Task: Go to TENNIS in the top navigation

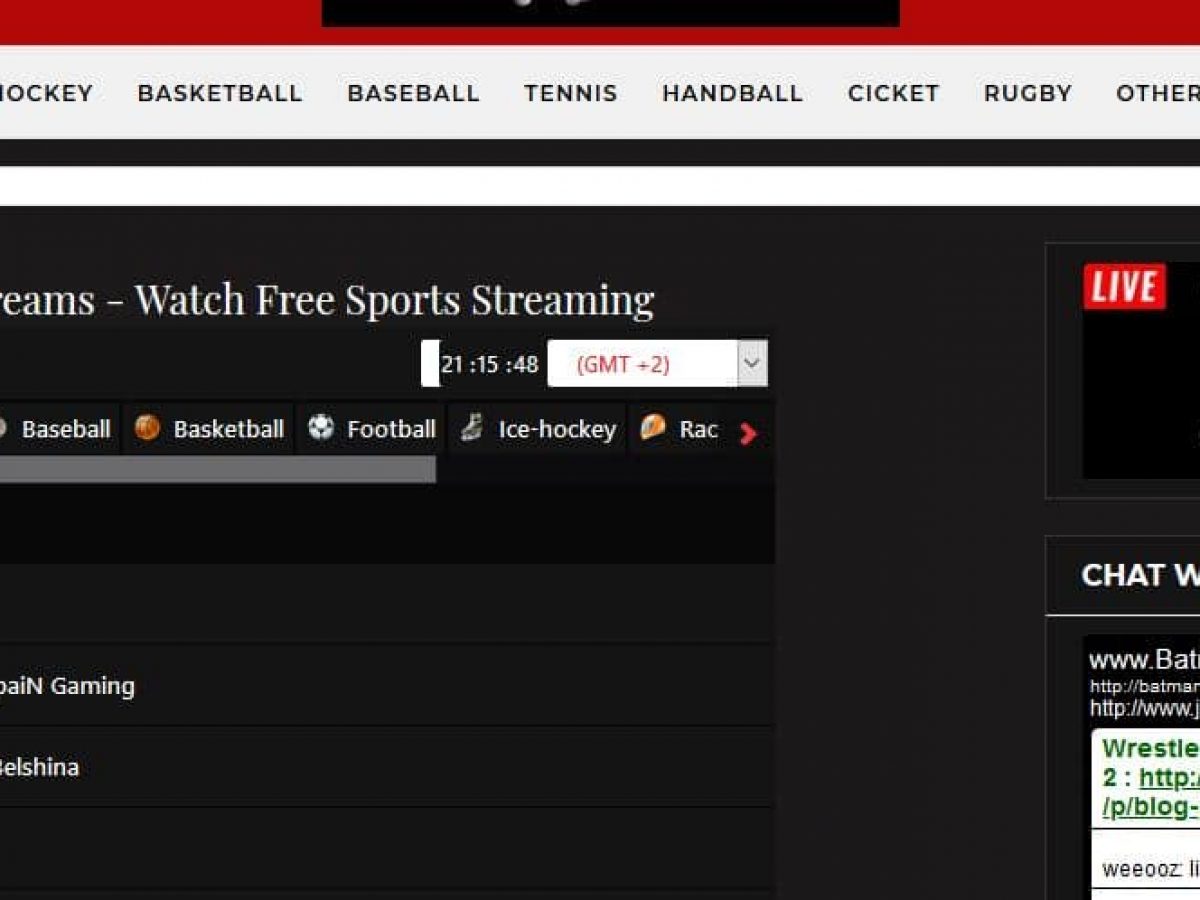Action: [570, 93]
